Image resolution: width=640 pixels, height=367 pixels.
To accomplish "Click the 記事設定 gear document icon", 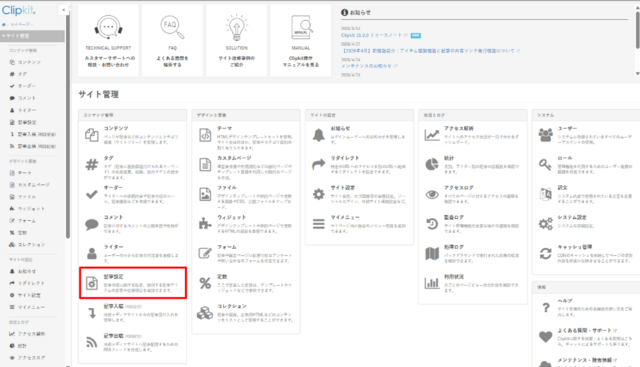I will tap(92, 283).
